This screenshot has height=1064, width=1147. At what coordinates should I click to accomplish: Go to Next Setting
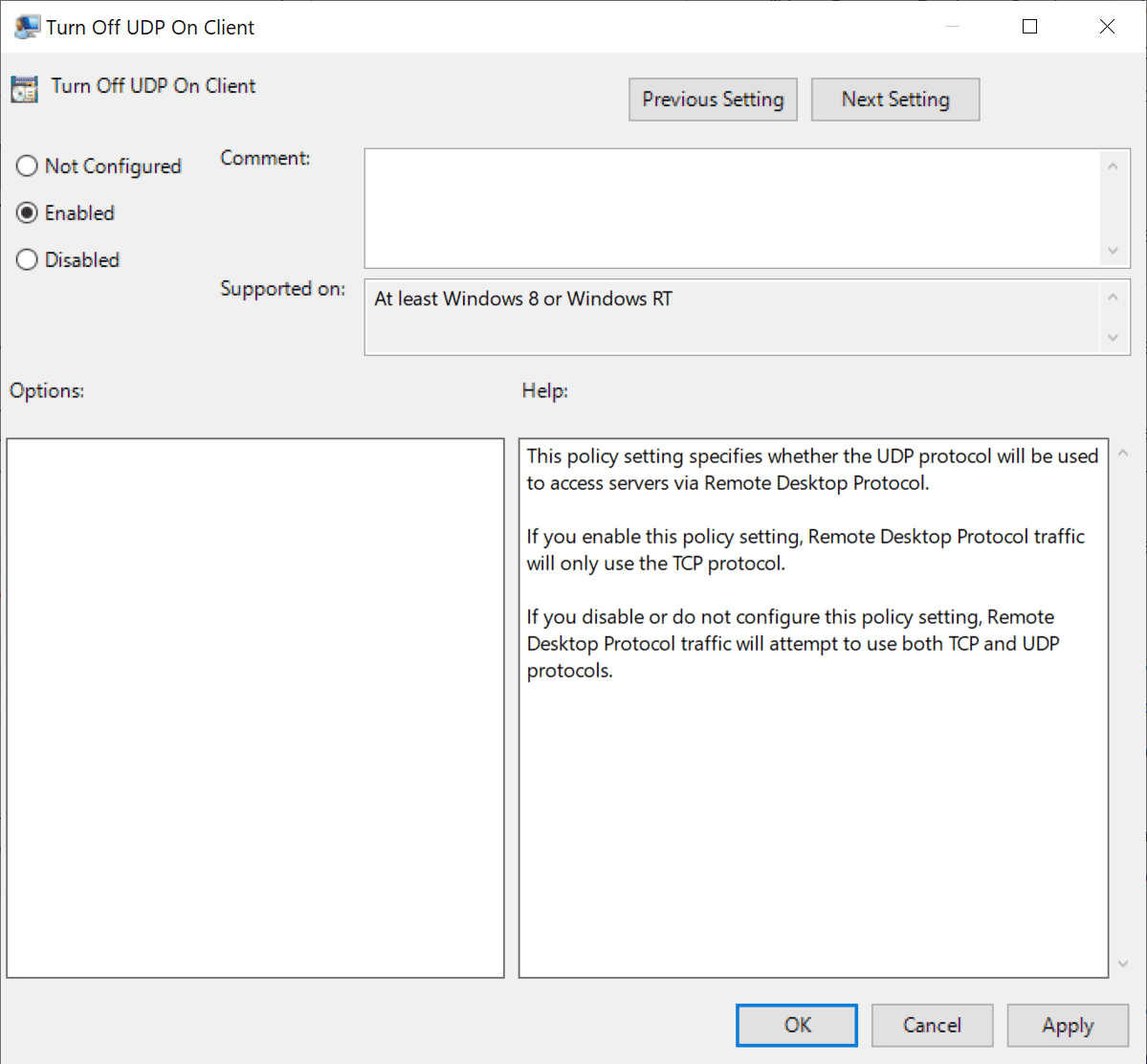895,100
